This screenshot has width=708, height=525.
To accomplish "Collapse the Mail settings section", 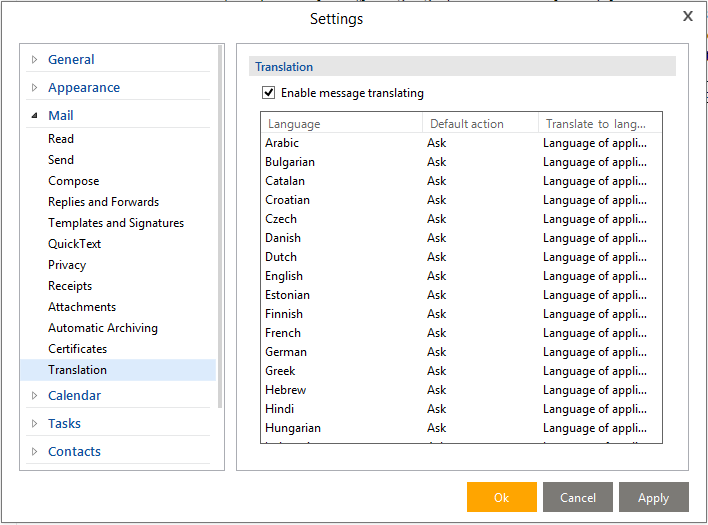I will pos(34,116).
